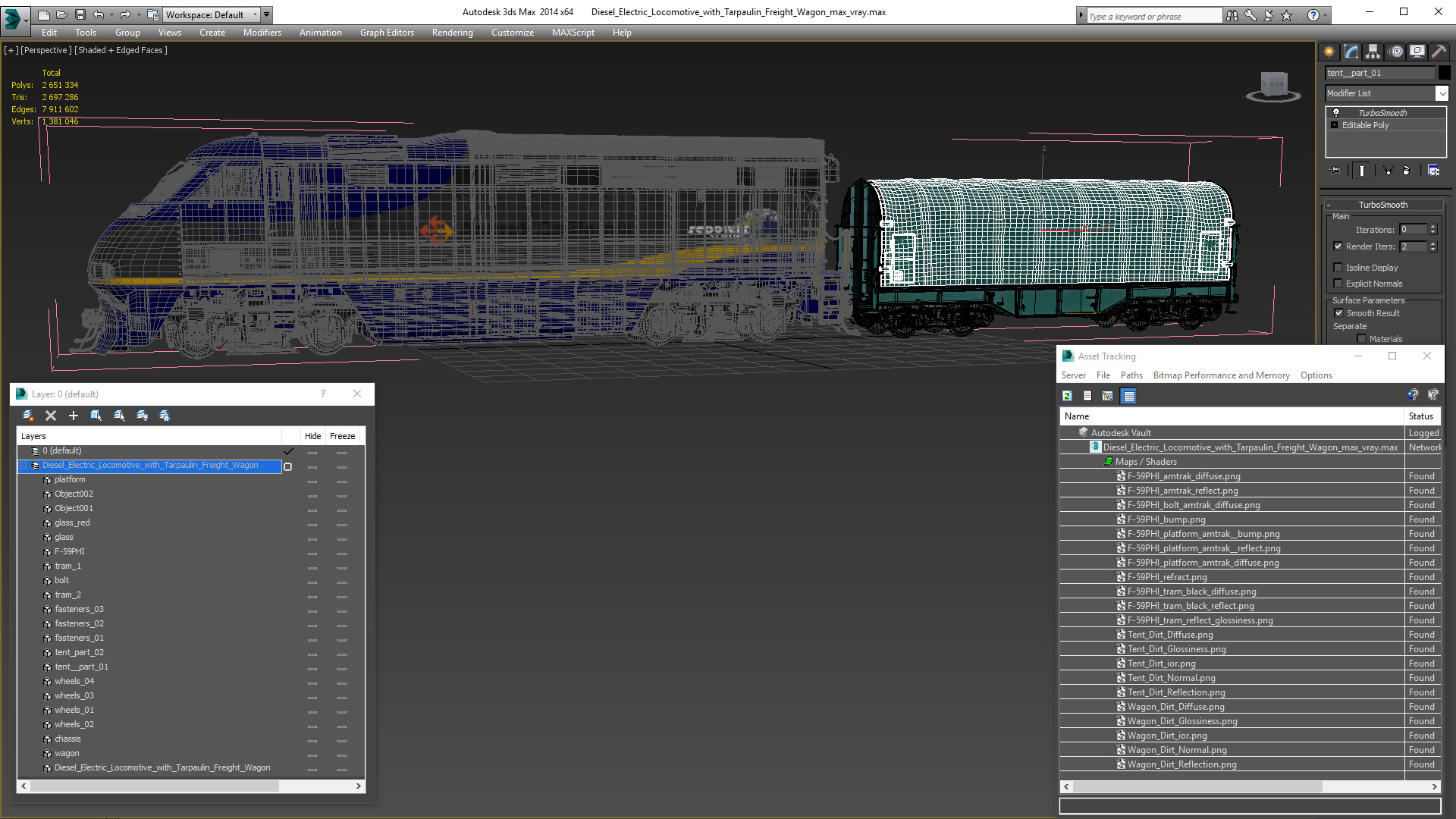
Task: Click the keyword search field in title bar
Action: [1154, 16]
